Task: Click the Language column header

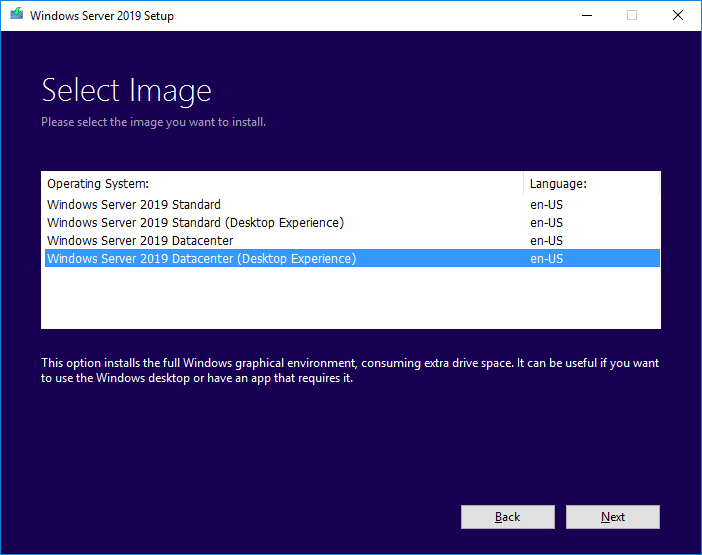Action: tap(591, 184)
